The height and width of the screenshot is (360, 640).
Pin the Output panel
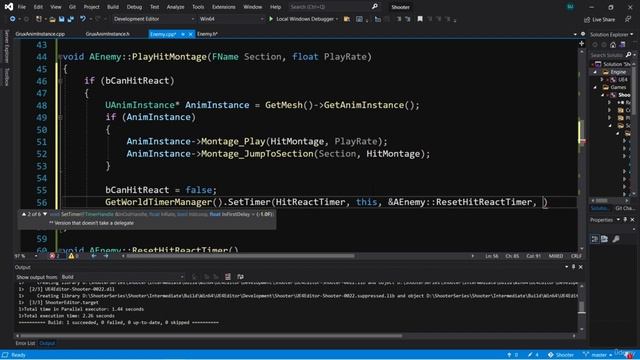pyautogui.click(x=573, y=267)
